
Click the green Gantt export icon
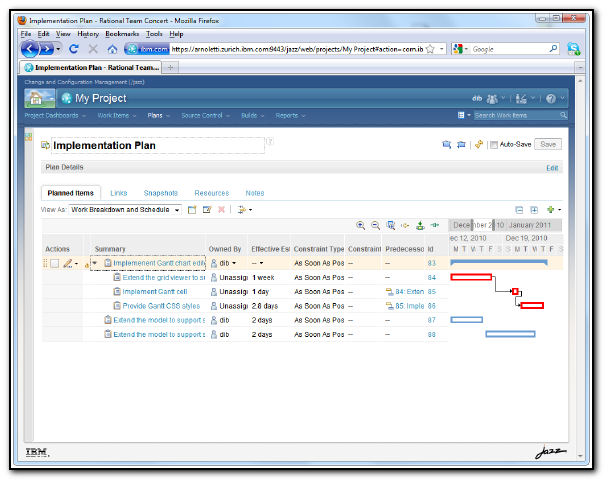point(420,225)
